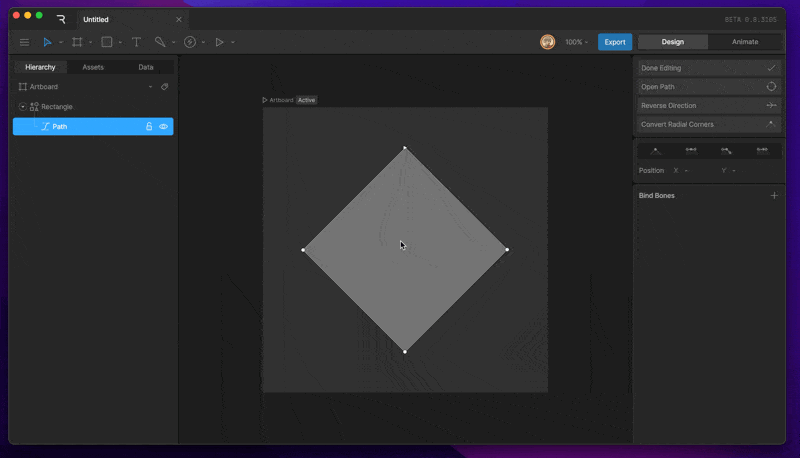Click the Events lightning bolt tool
Screen dimensions: 800x458
190,42
